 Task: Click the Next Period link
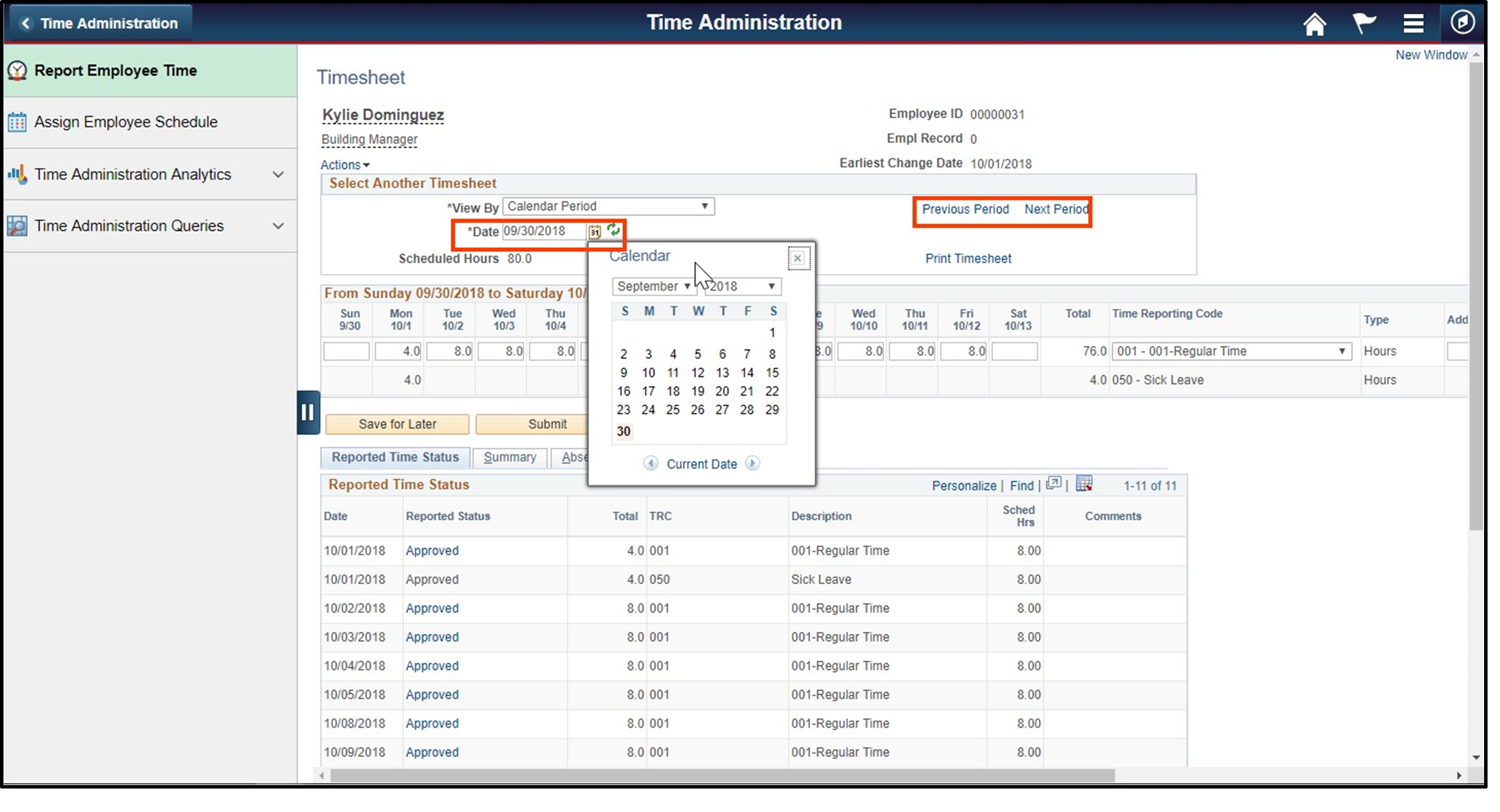pyautogui.click(x=1055, y=209)
